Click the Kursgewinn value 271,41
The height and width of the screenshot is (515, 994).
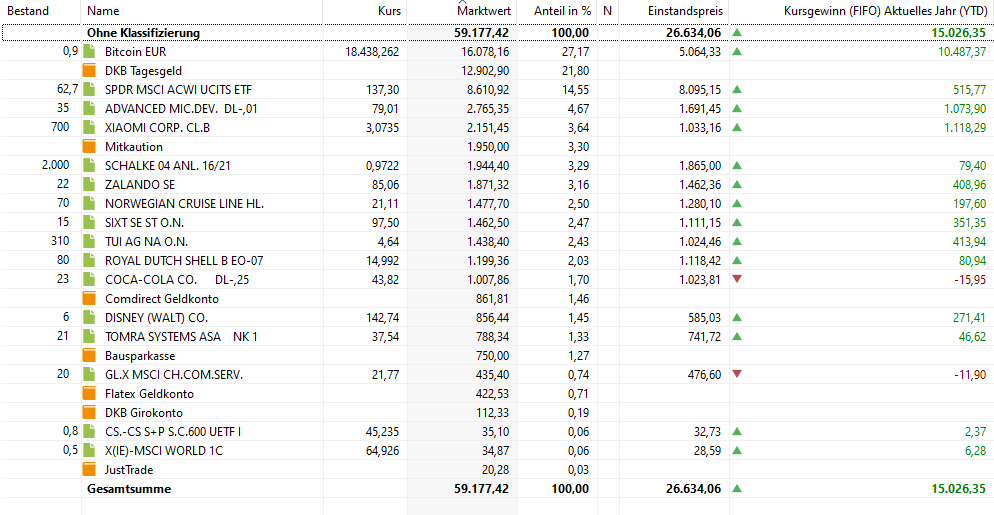(970, 317)
